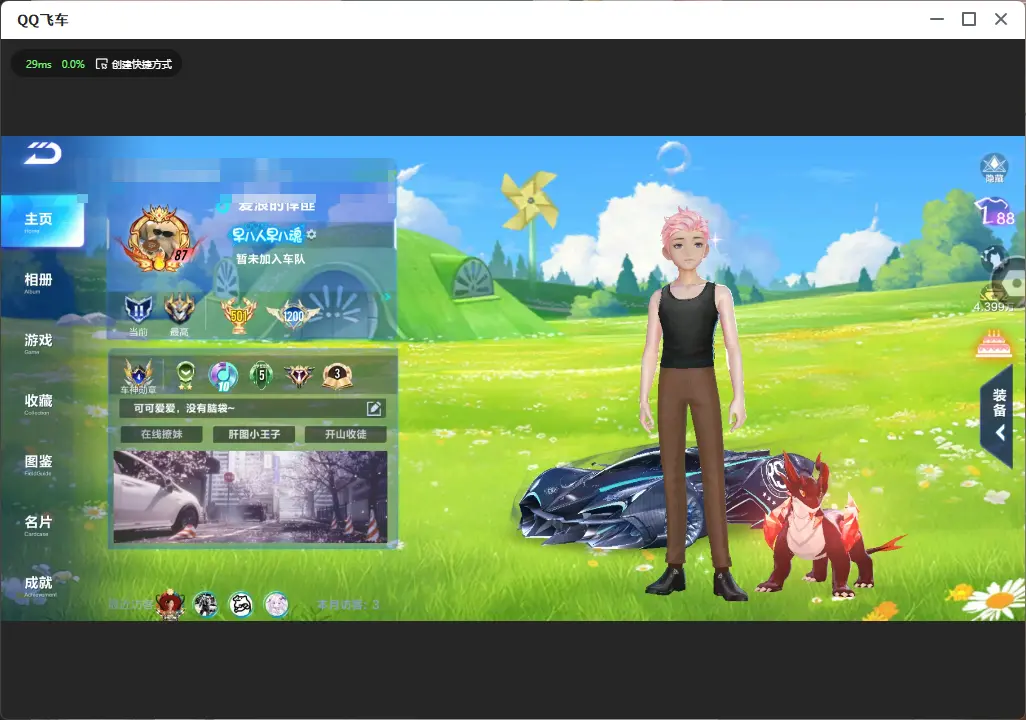The width and height of the screenshot is (1026, 720).
Task: Click the back arrow logo icon
Action: 43,154
